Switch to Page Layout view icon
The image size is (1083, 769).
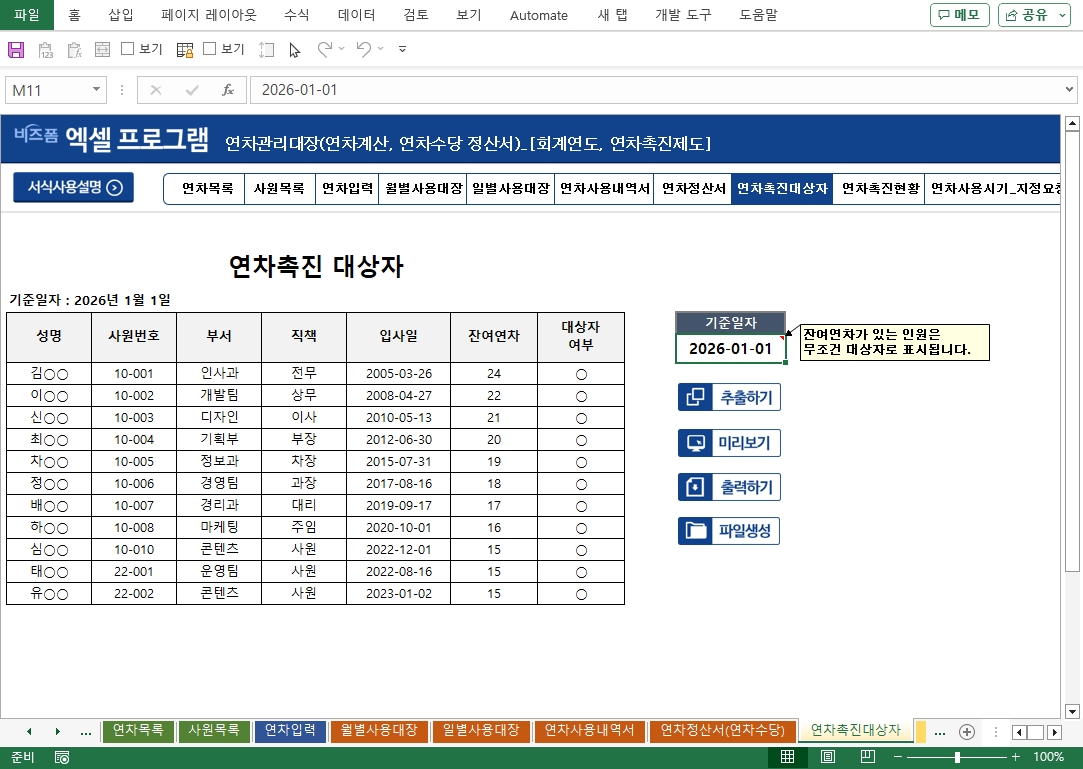(828, 757)
